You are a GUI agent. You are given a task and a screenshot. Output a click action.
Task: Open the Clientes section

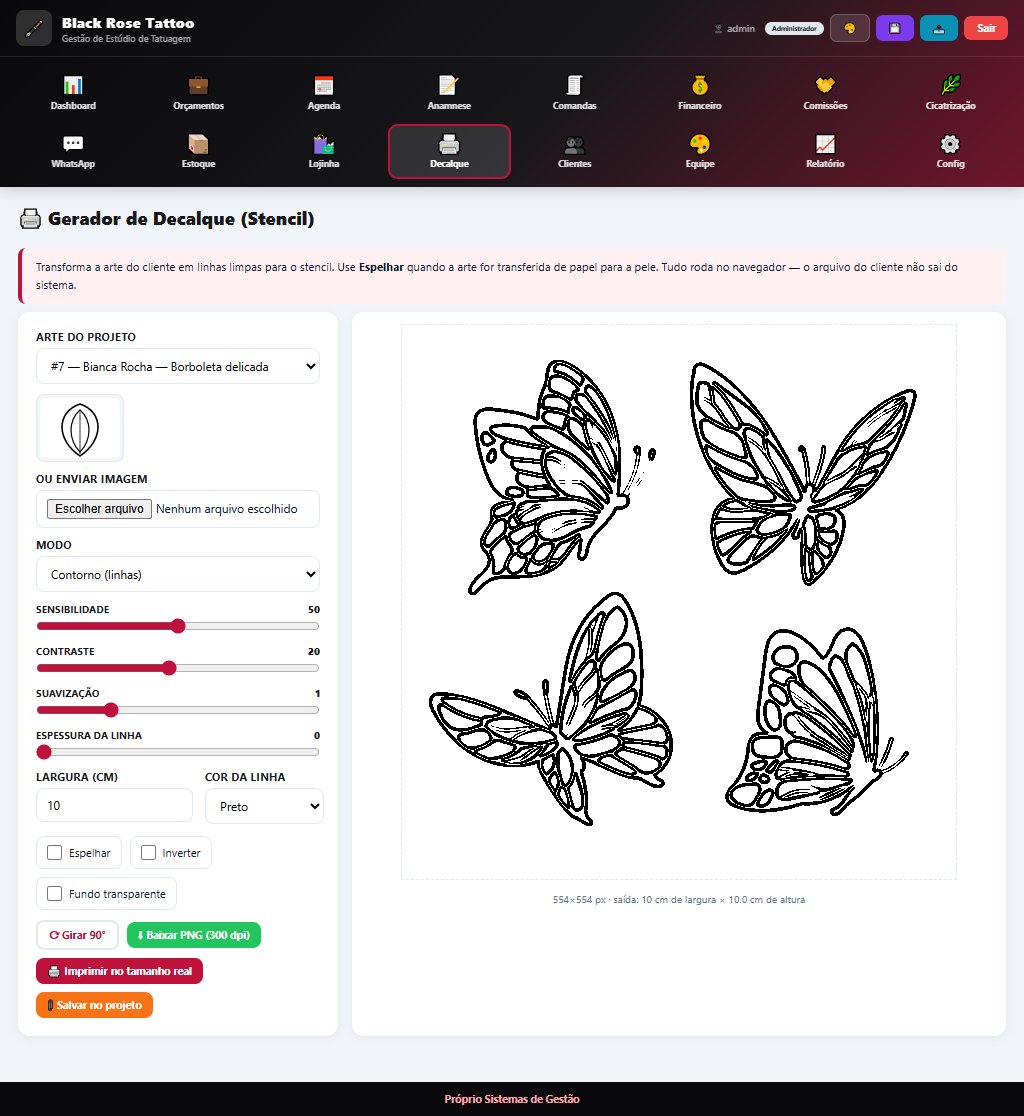[574, 152]
